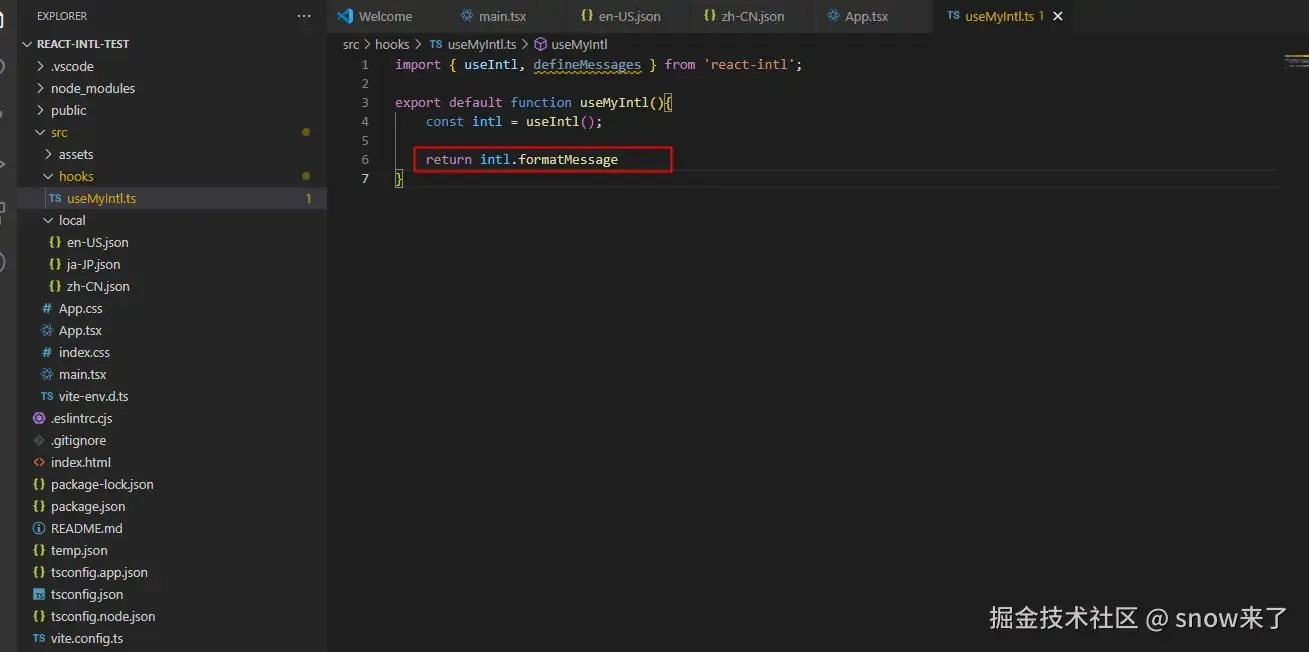Click the braces icon beside package-lock.json
Viewport: 1309px width, 652px height.
[39, 484]
